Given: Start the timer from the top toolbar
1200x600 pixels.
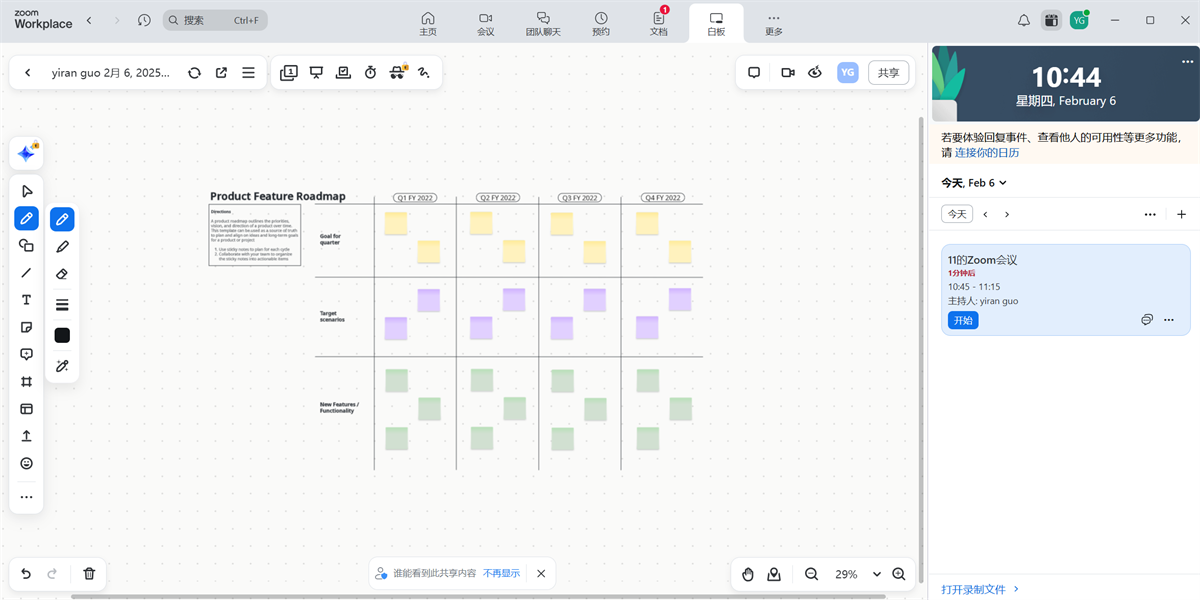Looking at the screenshot, I should tap(370, 72).
